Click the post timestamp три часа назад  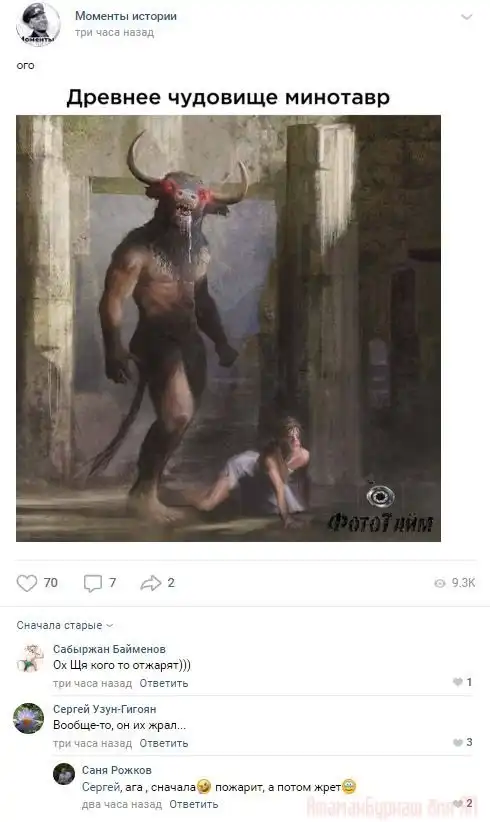click(114, 33)
